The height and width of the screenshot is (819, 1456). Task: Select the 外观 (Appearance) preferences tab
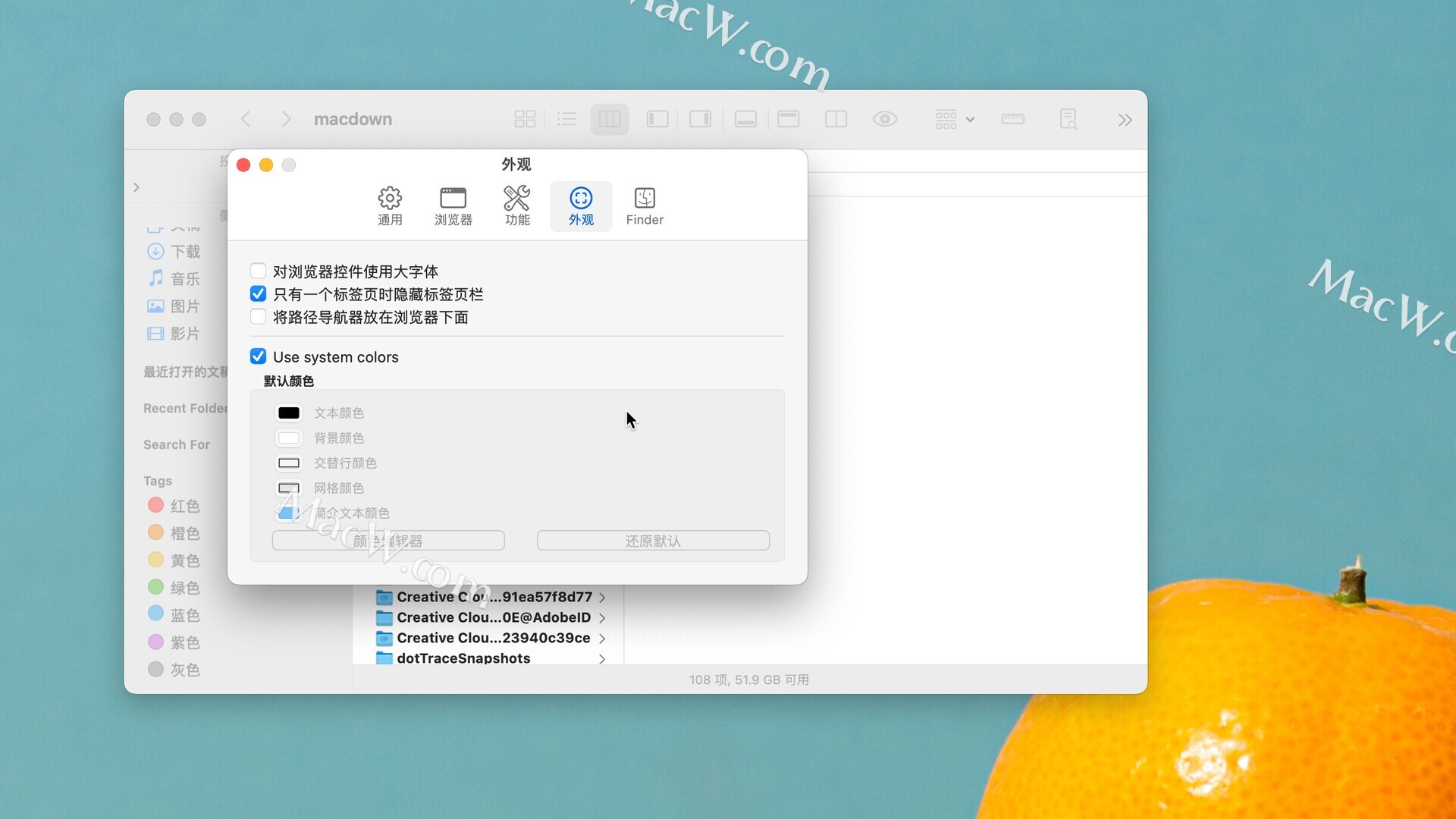click(581, 206)
